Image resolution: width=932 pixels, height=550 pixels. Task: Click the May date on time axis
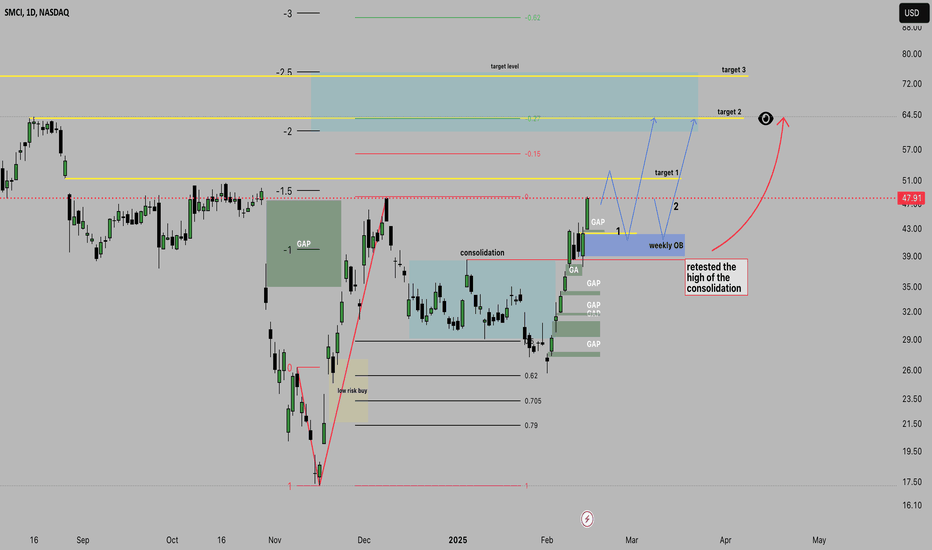pyautogui.click(x=819, y=540)
